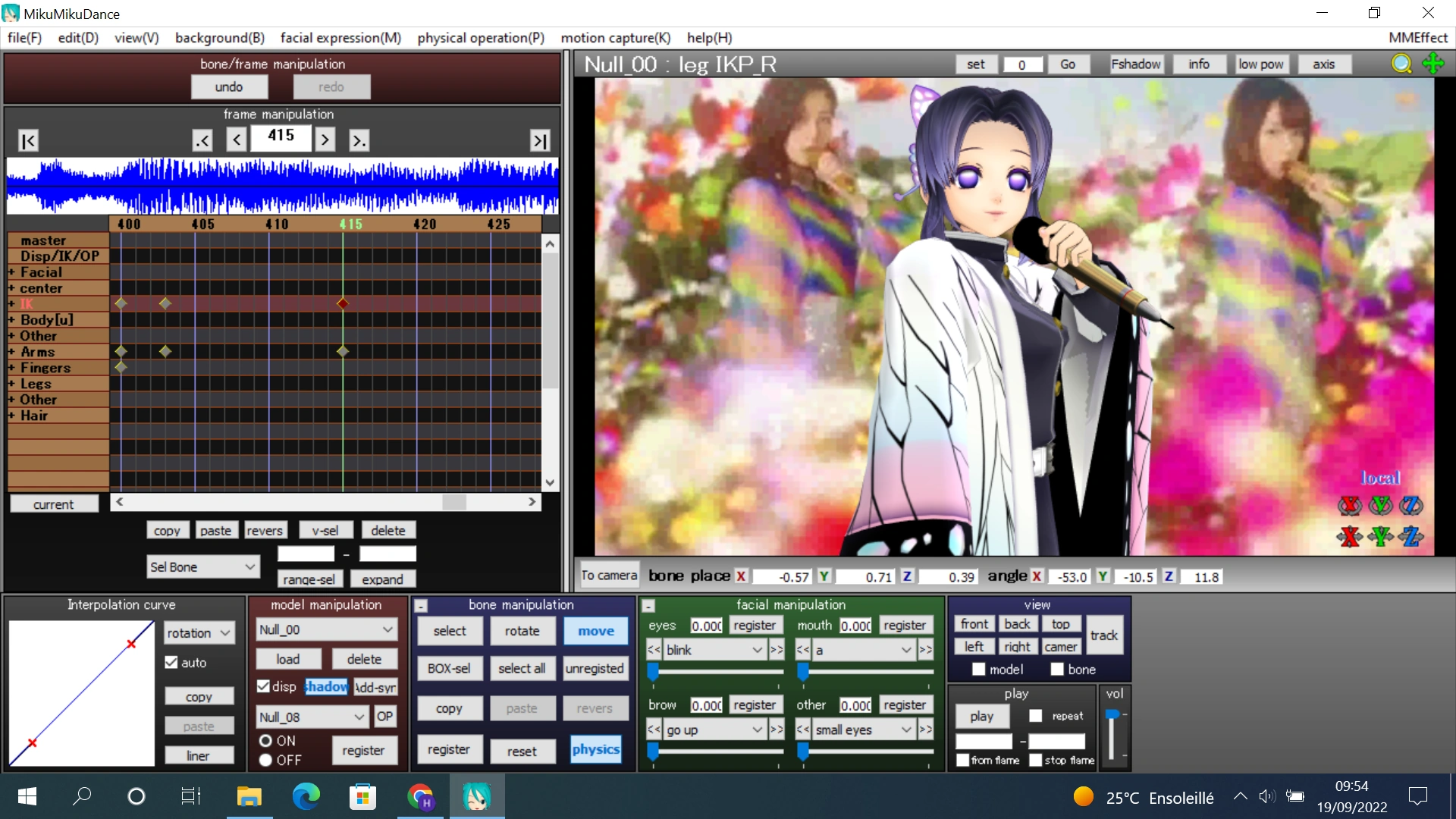Image resolution: width=1456 pixels, height=819 pixels.
Task: Click the physics button
Action: coord(595,750)
